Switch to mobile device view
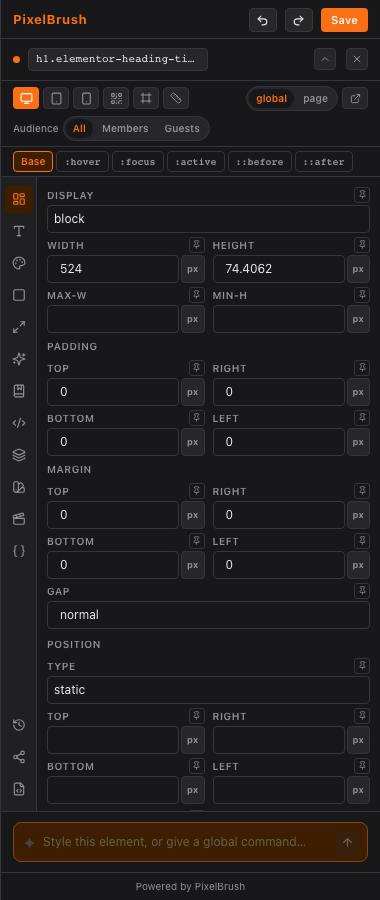Screen dimensions: 380x900 [86, 98]
